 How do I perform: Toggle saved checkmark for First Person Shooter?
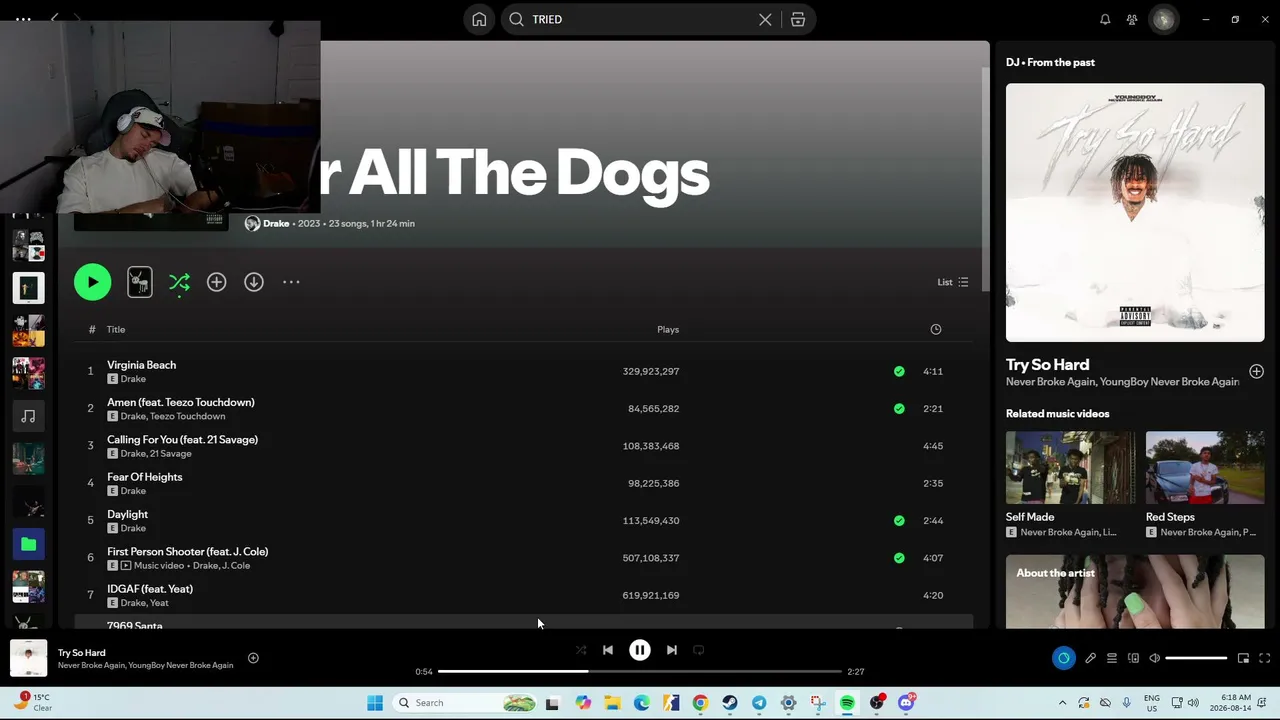pyautogui.click(x=899, y=558)
